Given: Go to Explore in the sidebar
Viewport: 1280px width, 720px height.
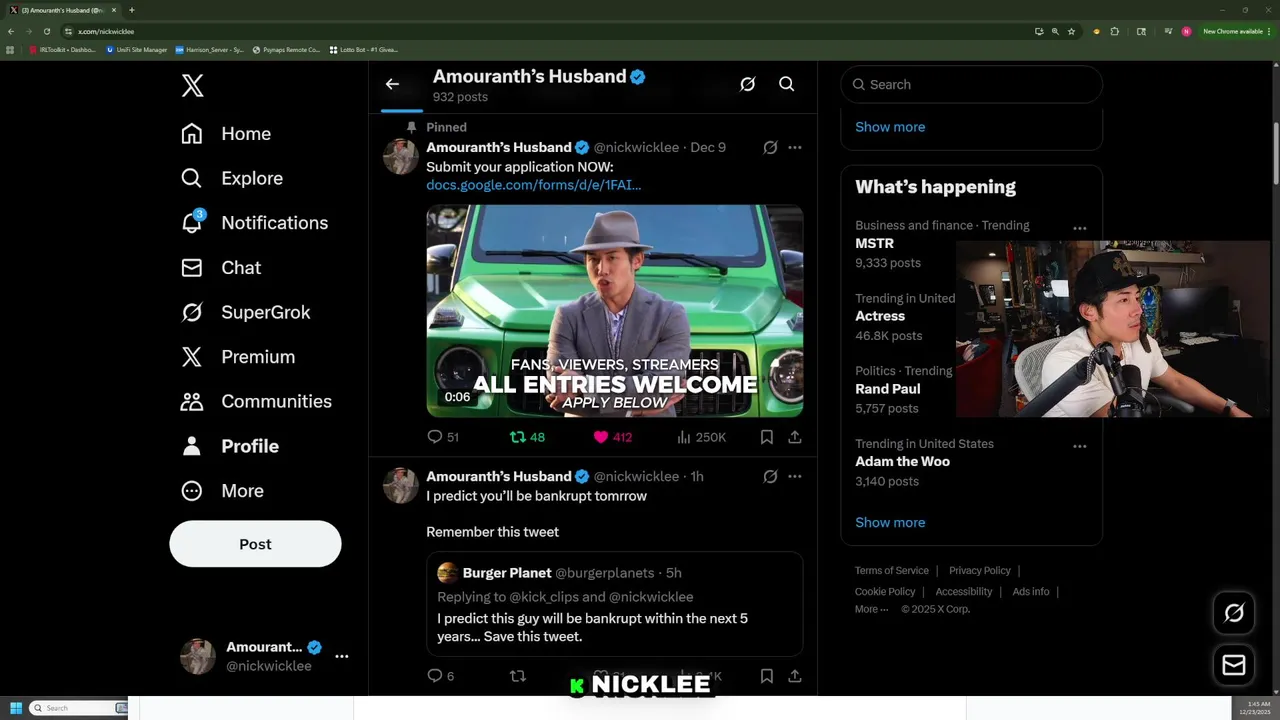Looking at the screenshot, I should (x=232, y=178).
